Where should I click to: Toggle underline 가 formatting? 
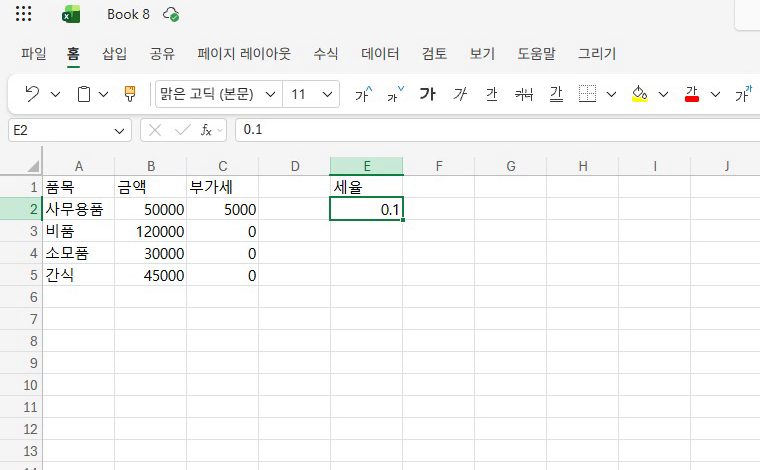coord(491,94)
